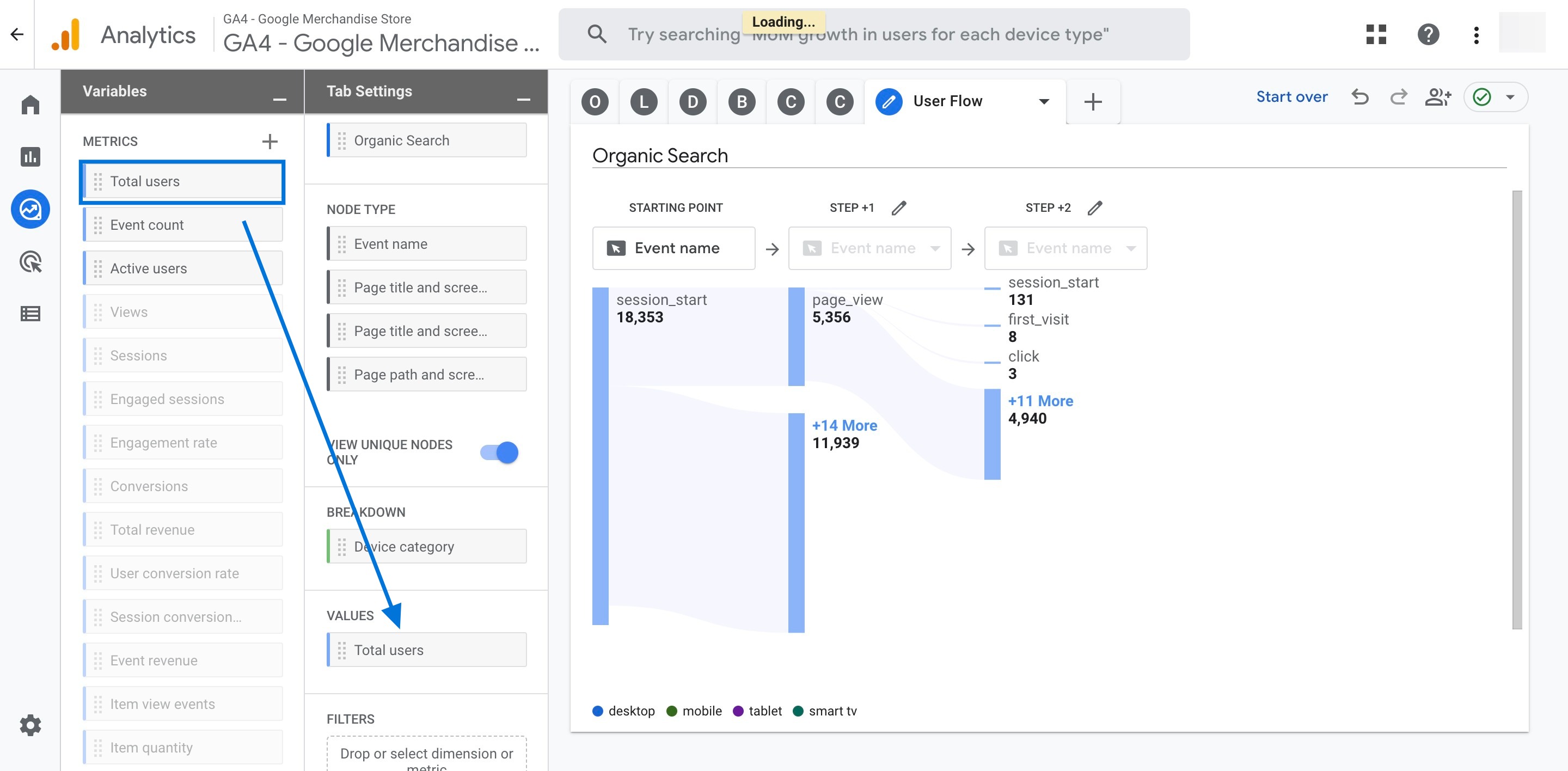Select the Event count metric
Viewport: 1568px width, 771px height.
(182, 225)
